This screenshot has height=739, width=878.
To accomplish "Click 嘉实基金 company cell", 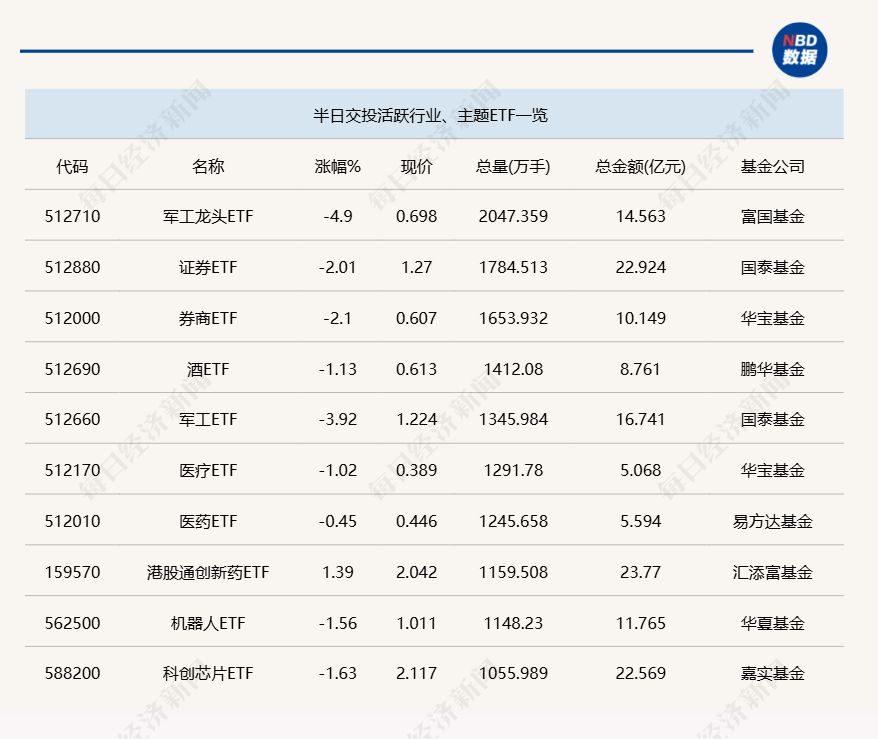I will pyautogui.click(x=773, y=672).
